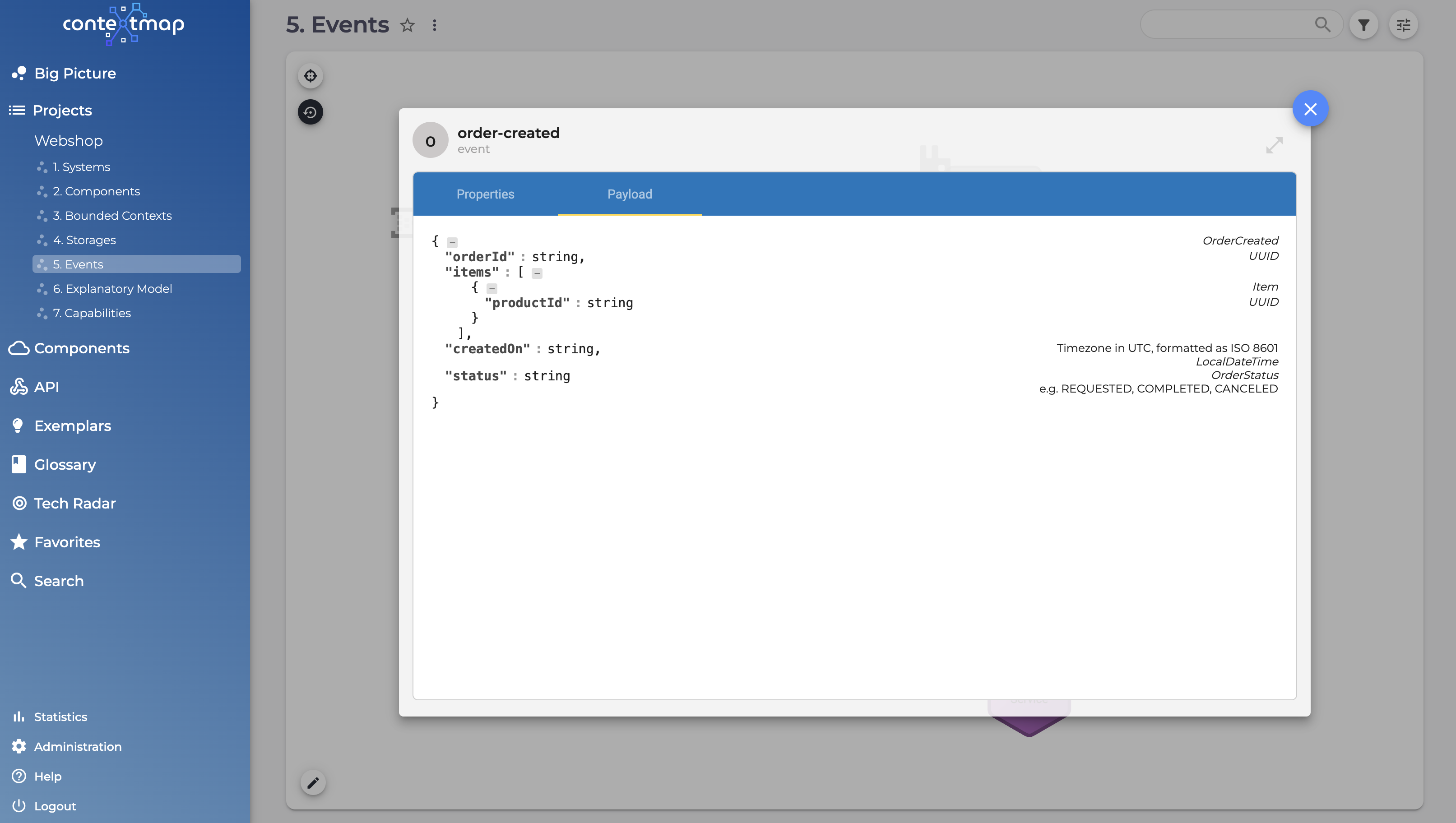Click the "status" key text
1456x823 pixels.
(476, 376)
